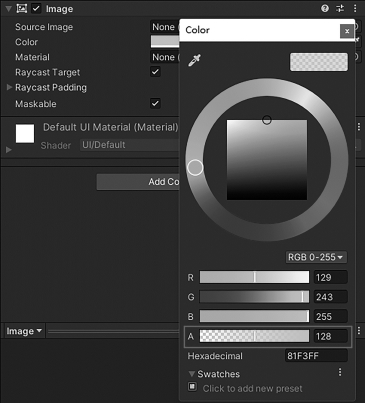The width and height of the screenshot is (365, 403).
Task: Open the Image component help reference
Action: click(x=325, y=9)
